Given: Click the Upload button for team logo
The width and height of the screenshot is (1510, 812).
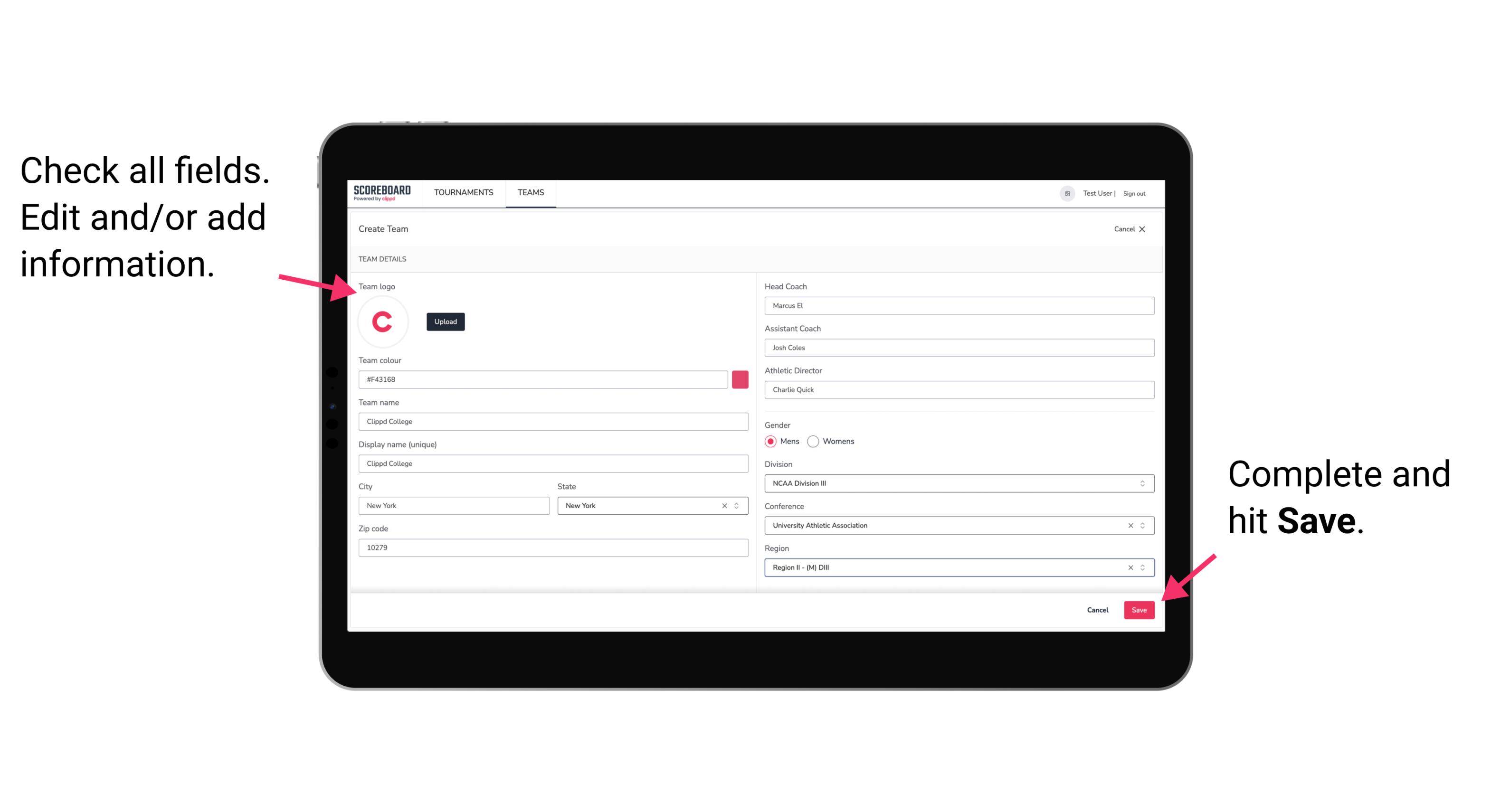Looking at the screenshot, I should 446,321.
